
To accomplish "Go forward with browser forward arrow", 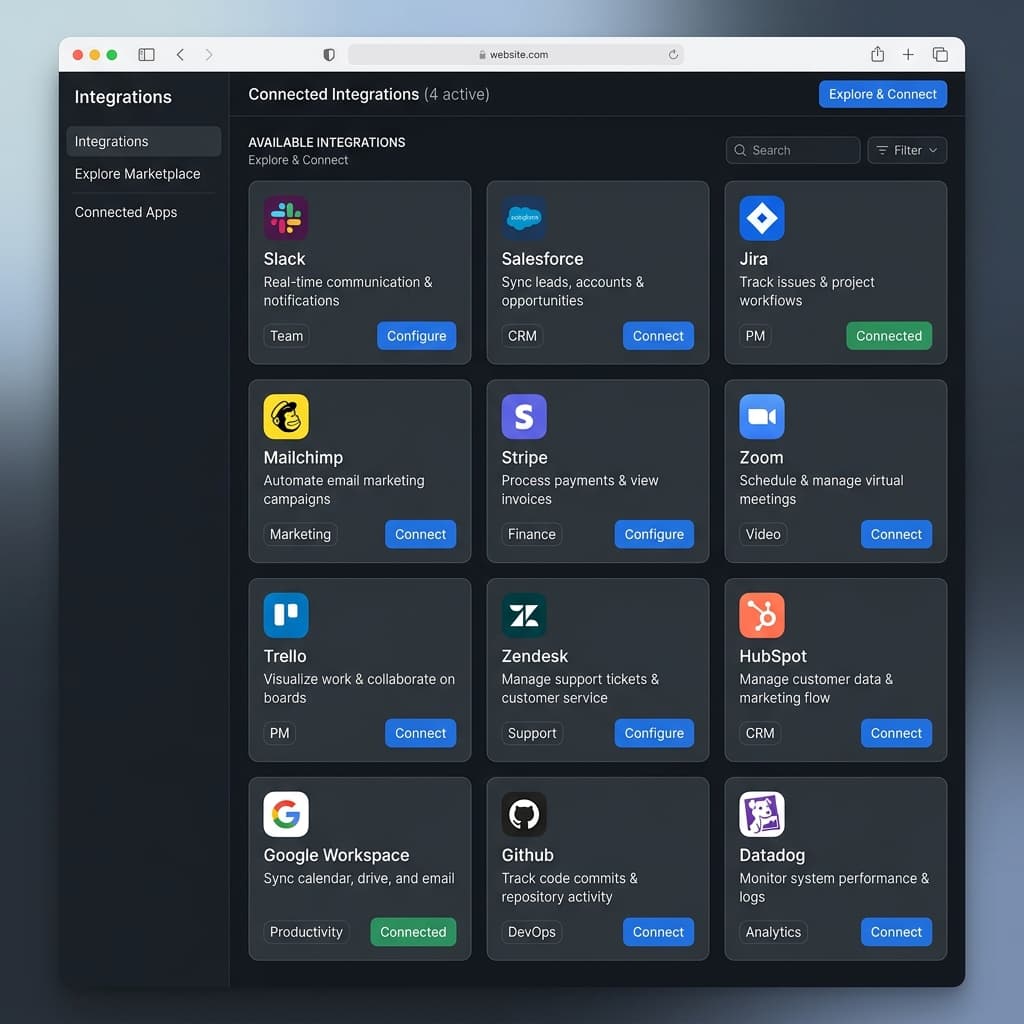I will tap(208, 55).
